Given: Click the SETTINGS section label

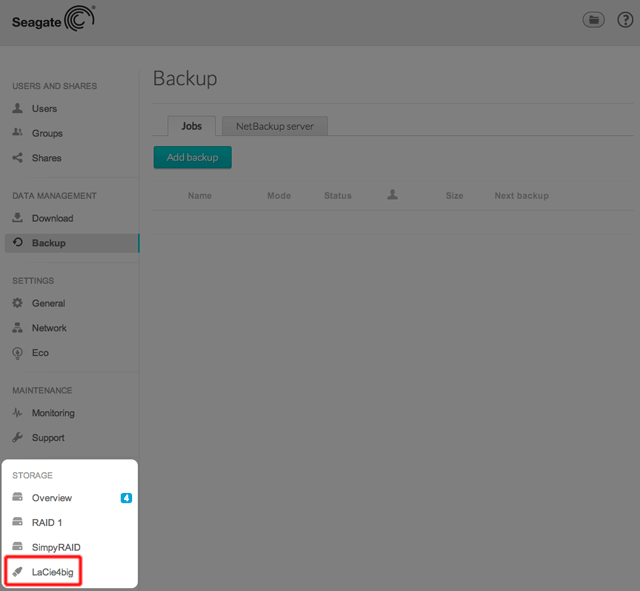Looking at the screenshot, I should pyautogui.click(x=33, y=281).
